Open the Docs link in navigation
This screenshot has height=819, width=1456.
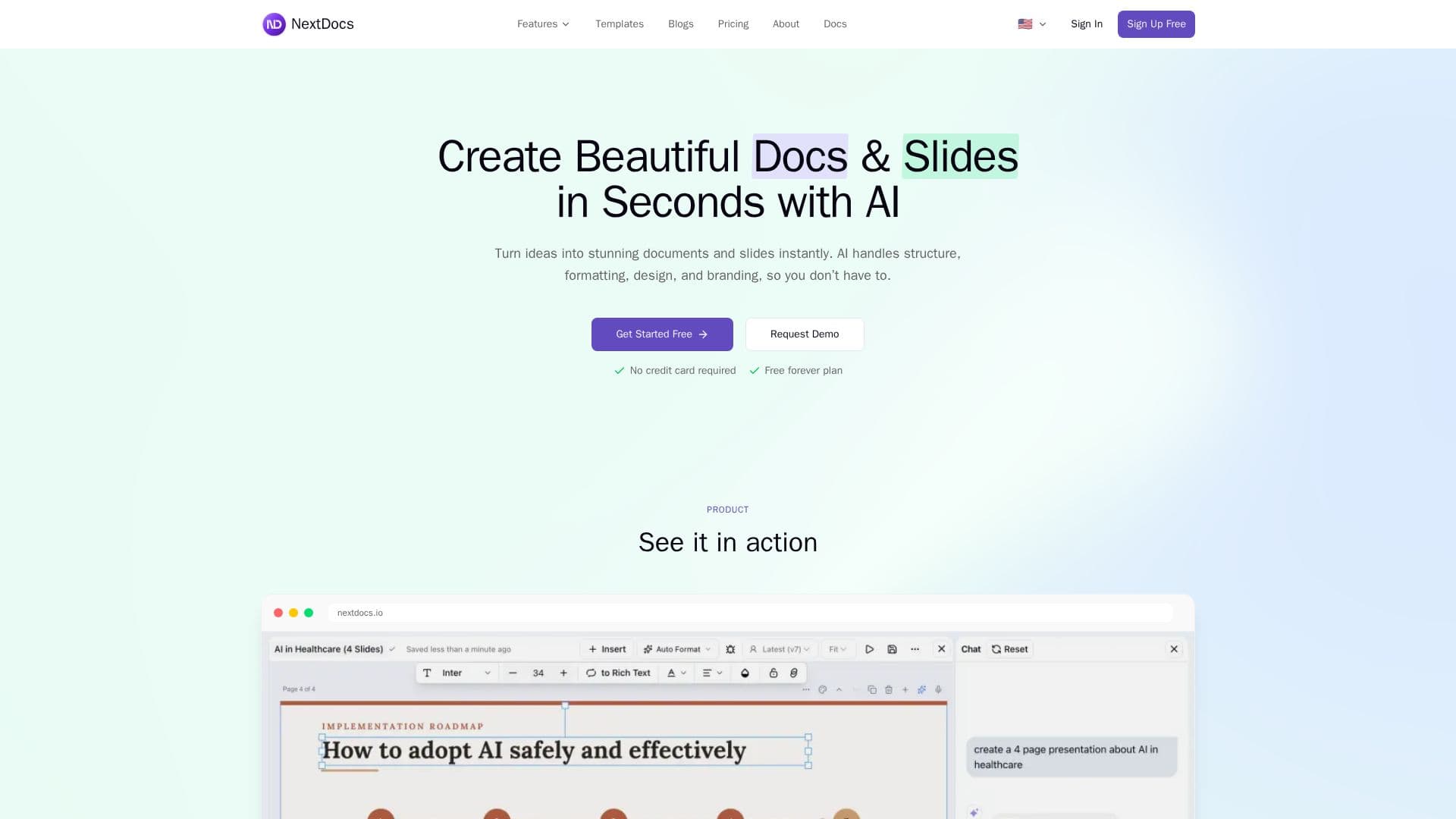(835, 24)
